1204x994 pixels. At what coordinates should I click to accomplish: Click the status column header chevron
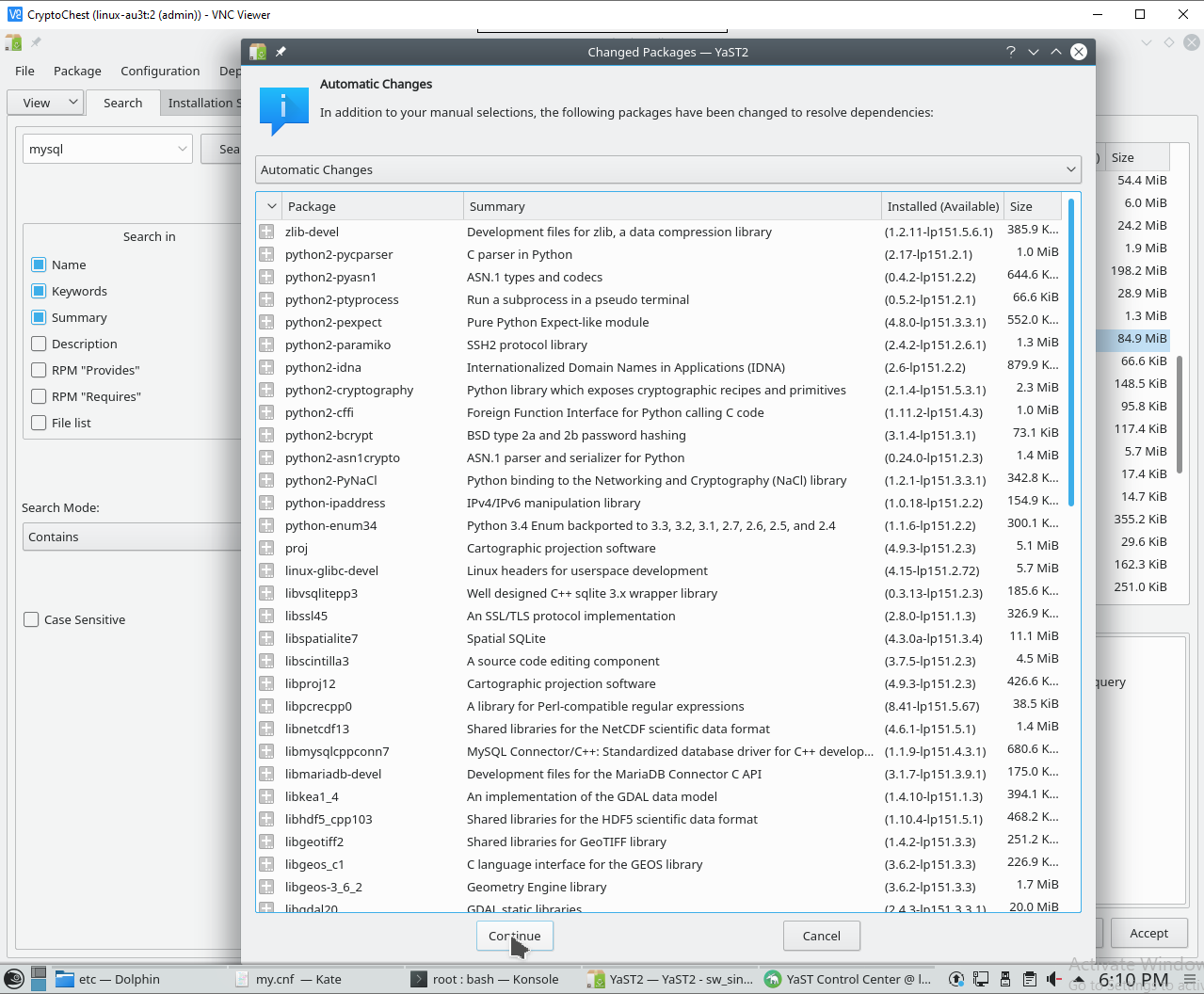pyautogui.click(x=271, y=206)
